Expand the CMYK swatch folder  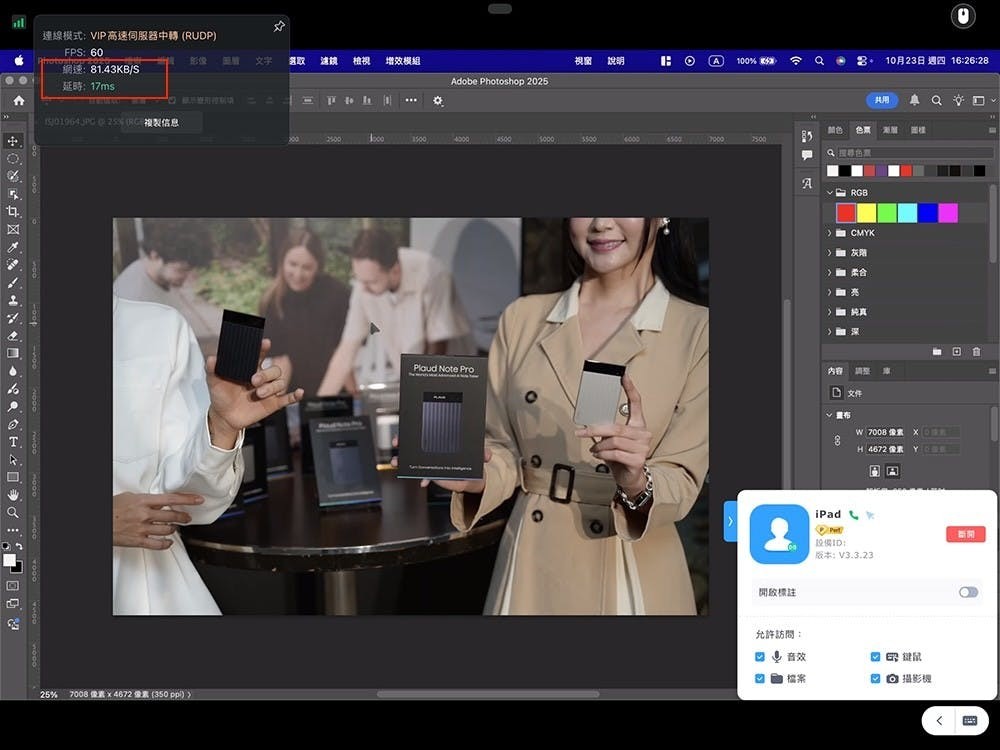coord(829,233)
